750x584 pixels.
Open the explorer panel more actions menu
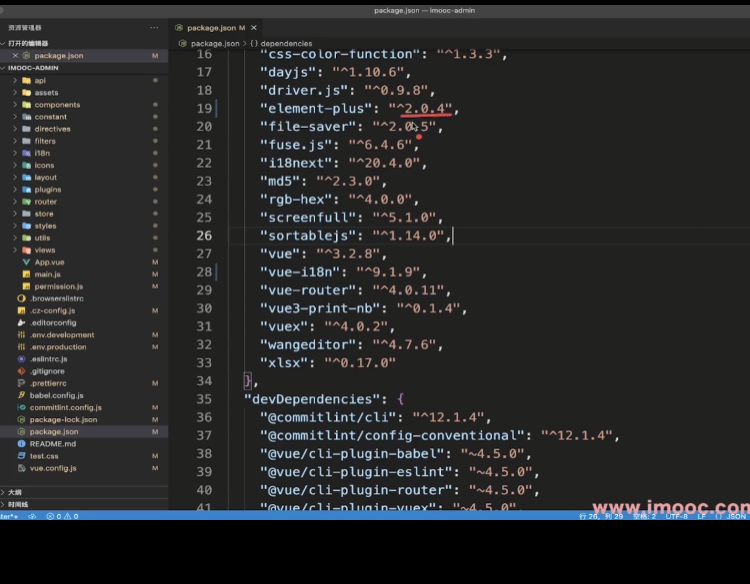pyautogui.click(x=155, y=28)
